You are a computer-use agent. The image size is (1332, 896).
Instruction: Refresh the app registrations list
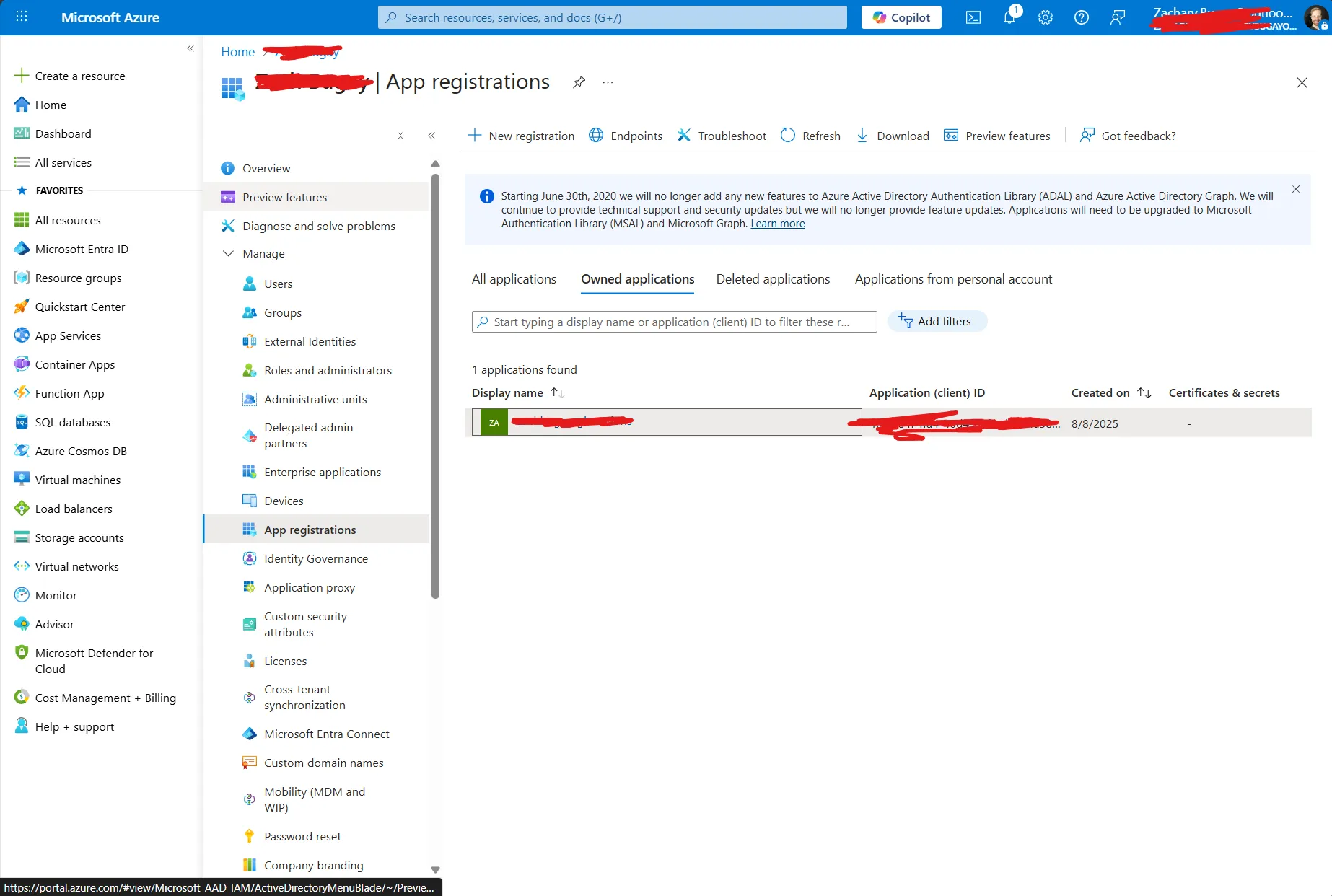pos(810,136)
